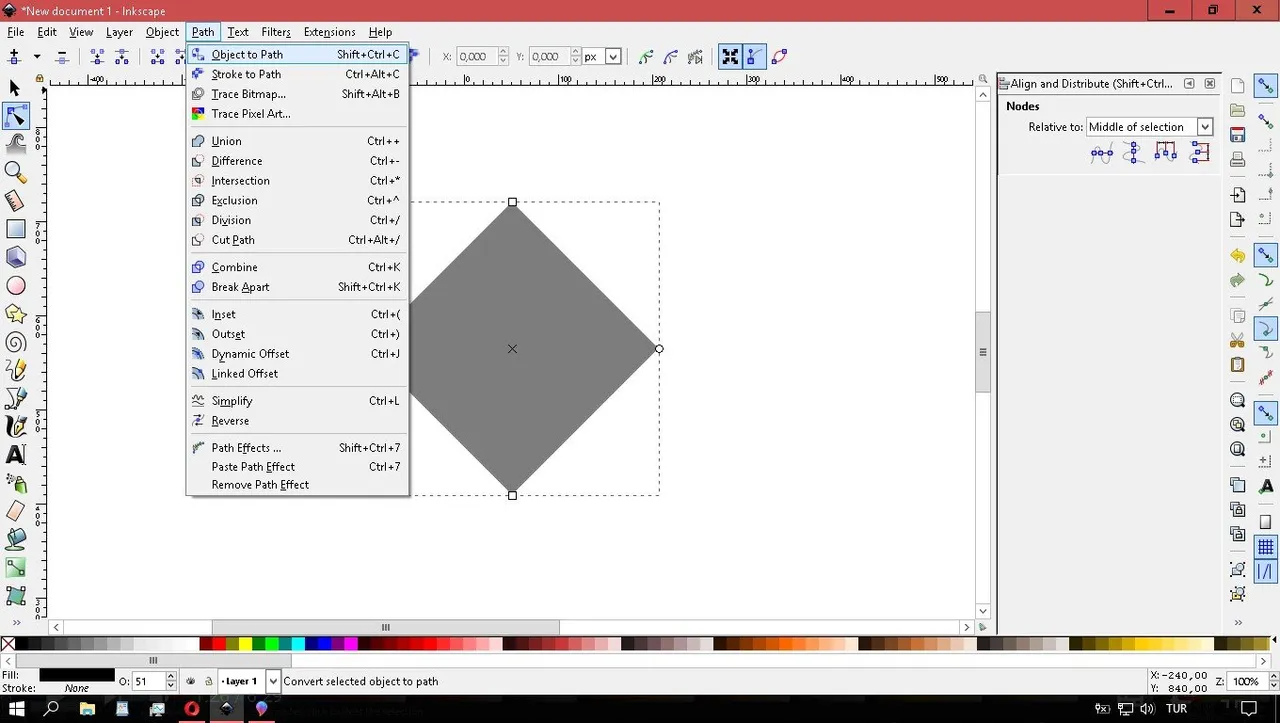The image size is (1280, 723).
Task: Expand the insert node dropdown arrow
Action: (37, 57)
